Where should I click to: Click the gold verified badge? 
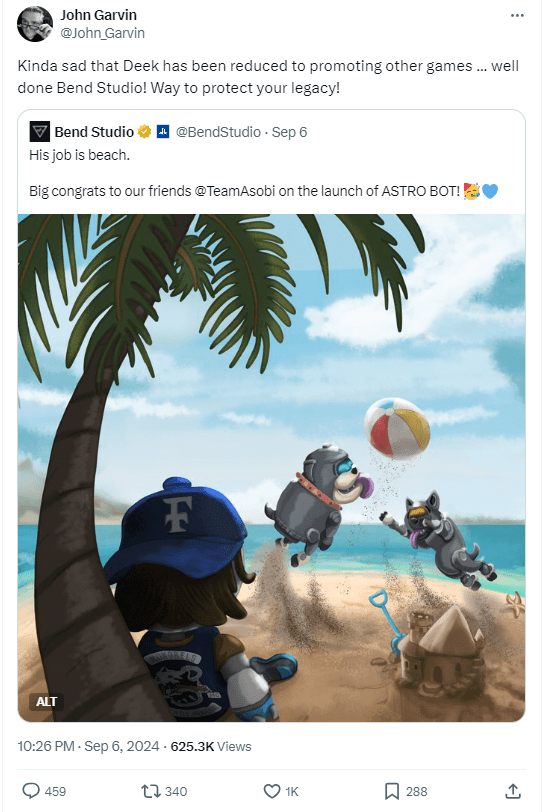(x=144, y=132)
